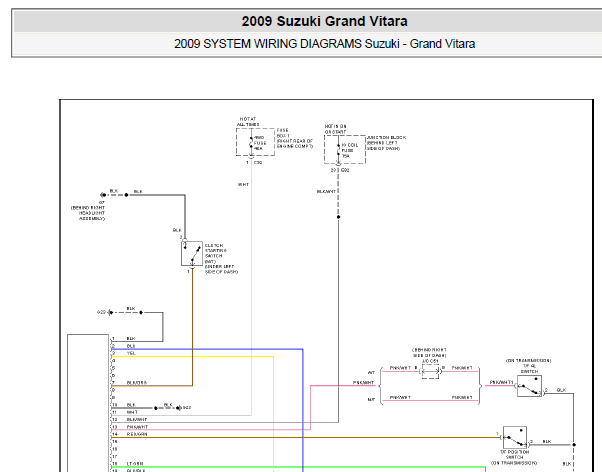The image size is (602, 472).
Task: Select pin 13 "PNK/WHT" wire label
Action: point(137,427)
